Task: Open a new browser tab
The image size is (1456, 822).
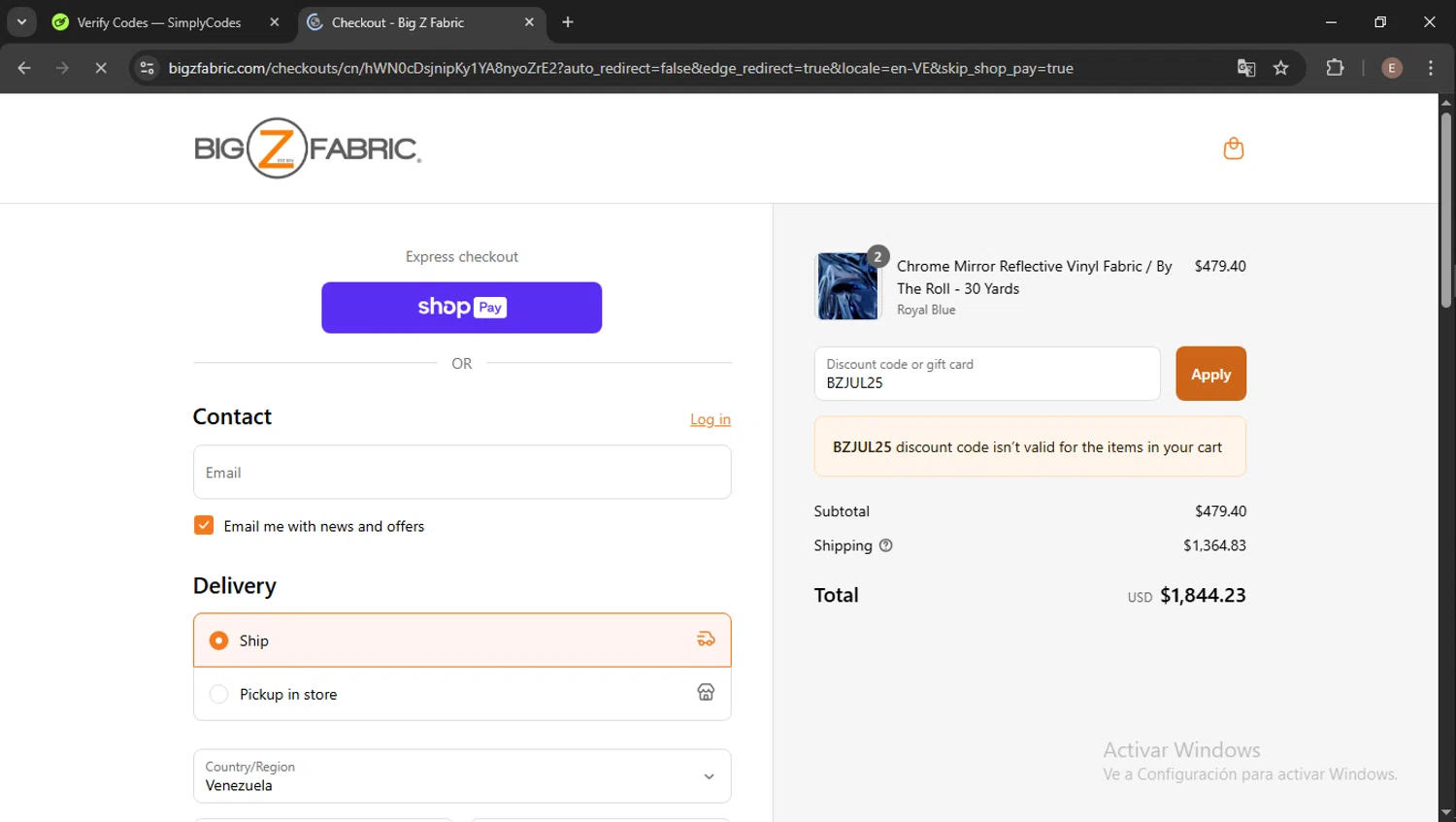Action: pos(568,22)
